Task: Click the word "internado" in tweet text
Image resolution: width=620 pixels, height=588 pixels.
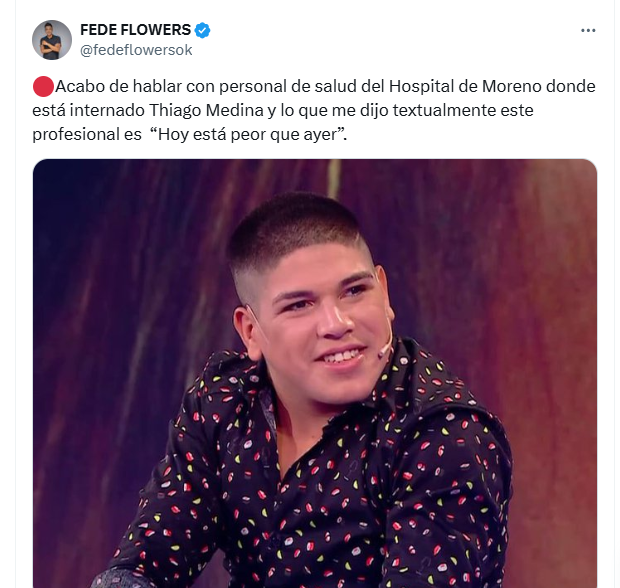Action: (x=107, y=110)
